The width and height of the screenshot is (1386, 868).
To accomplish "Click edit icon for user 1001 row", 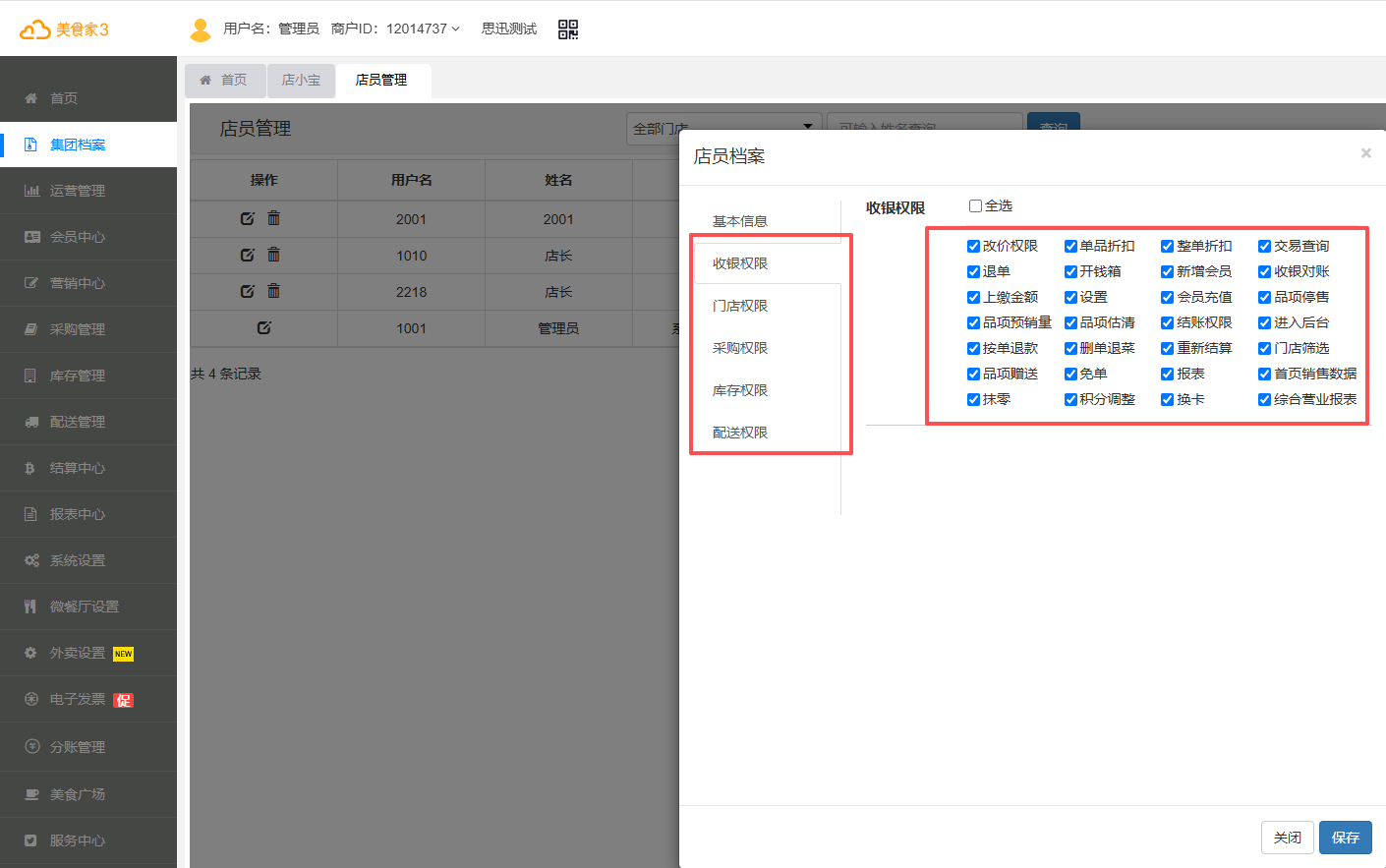I will point(263,327).
